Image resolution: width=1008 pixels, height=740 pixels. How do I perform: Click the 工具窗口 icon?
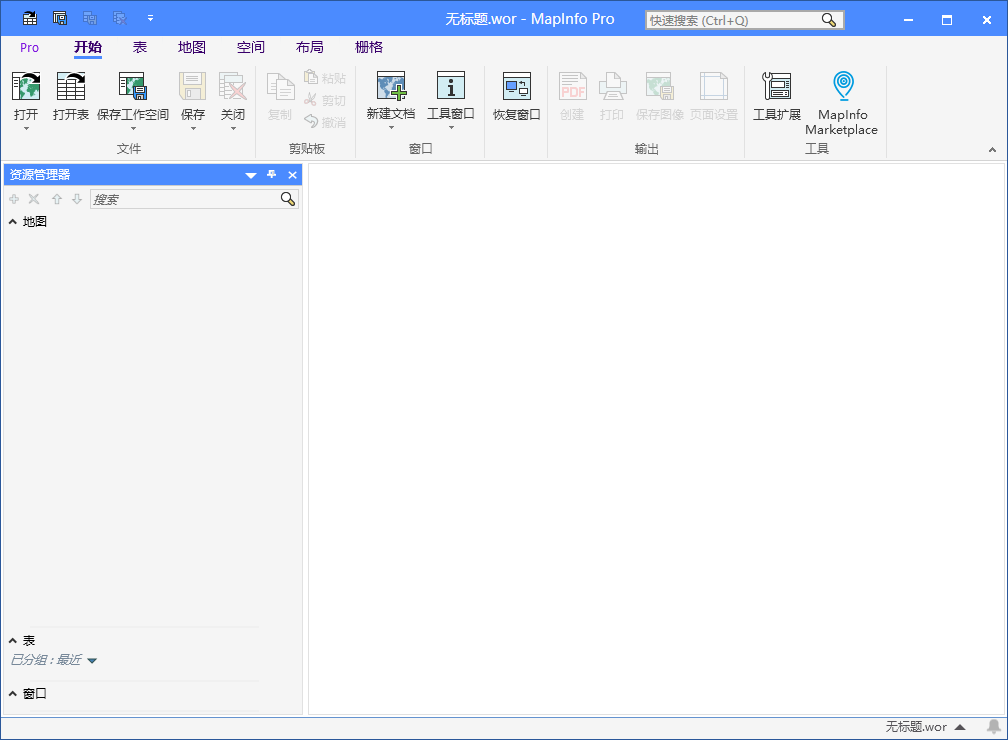(451, 86)
